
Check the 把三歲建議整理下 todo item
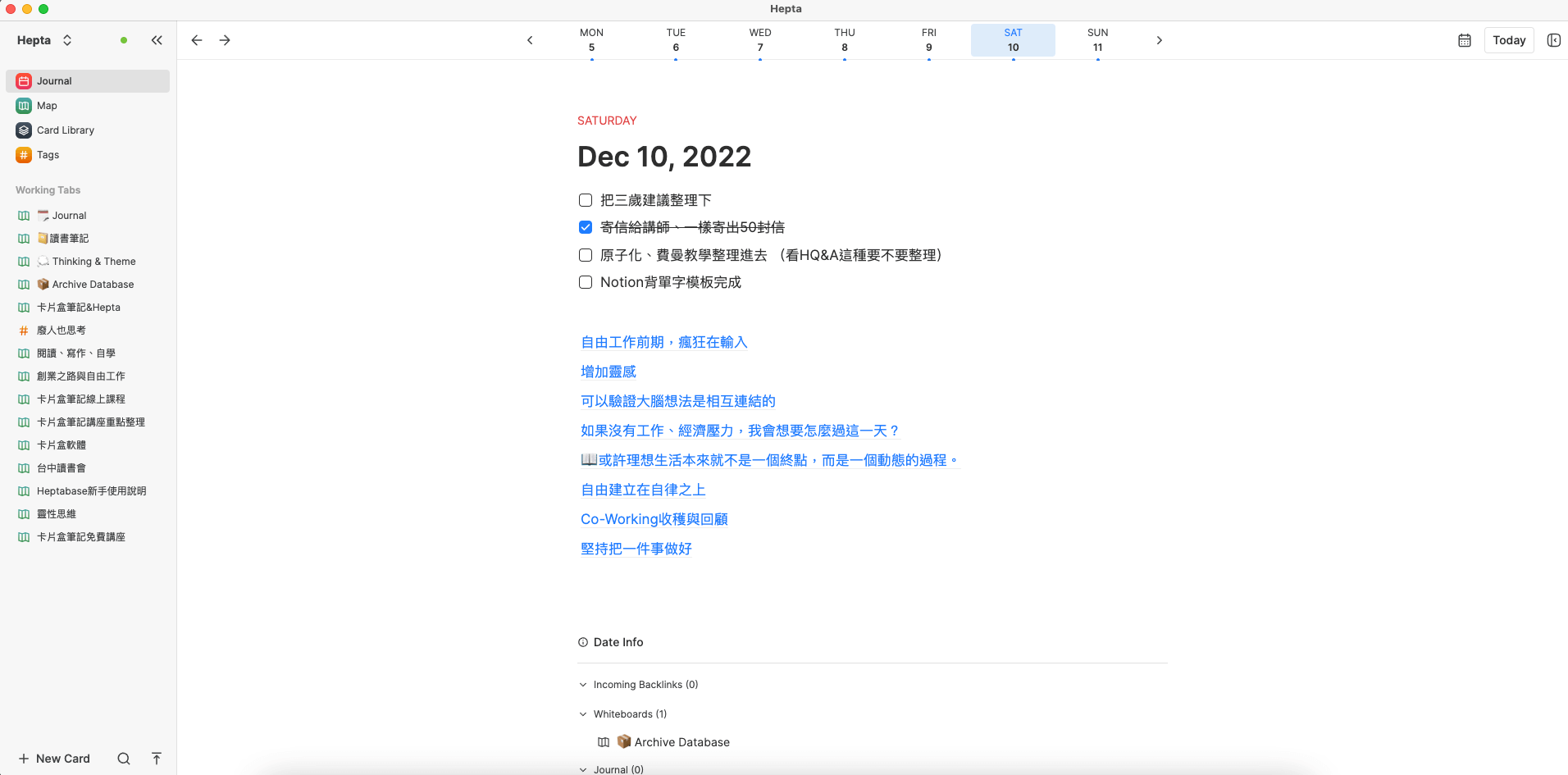point(585,199)
